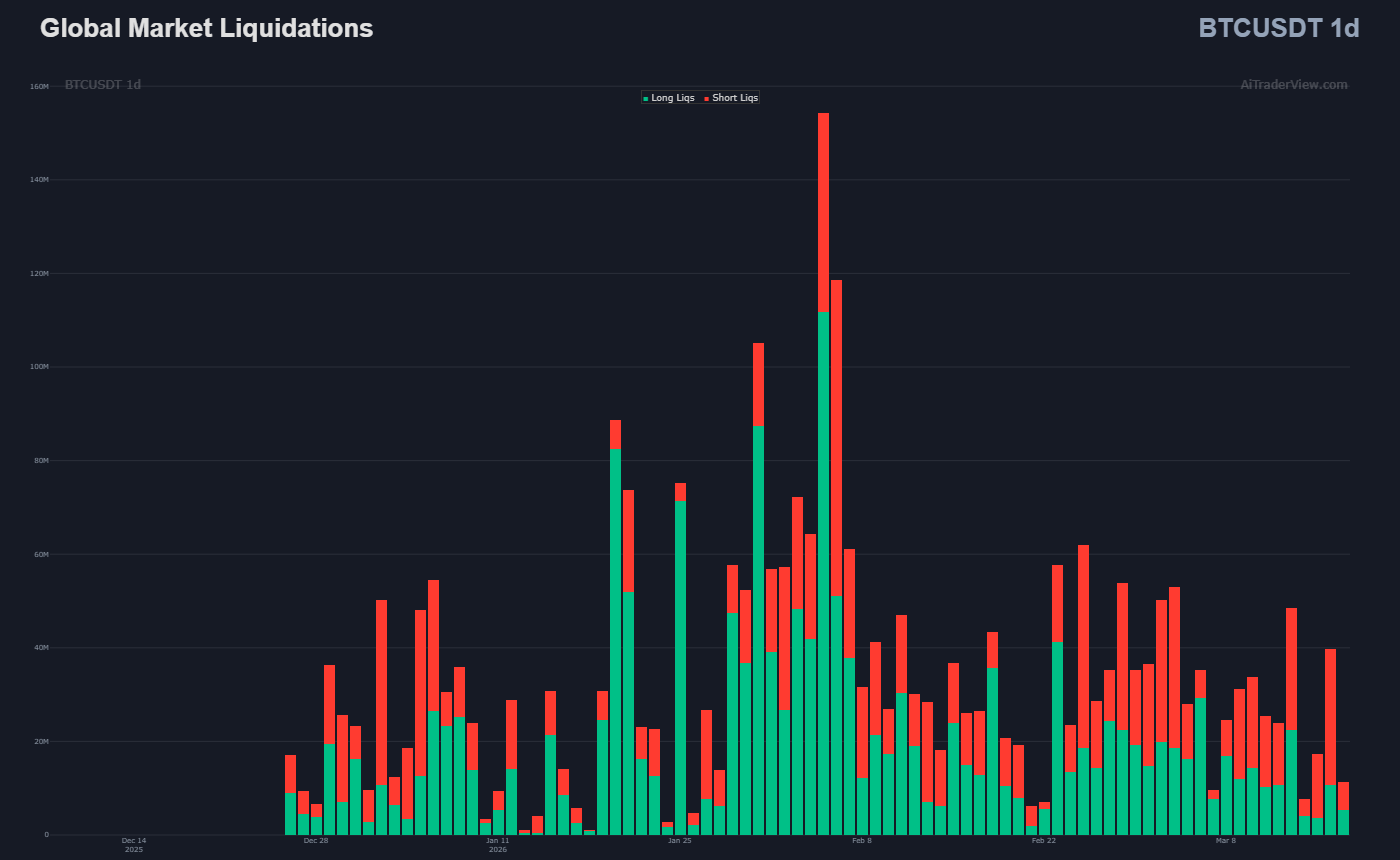Open the AiTraderView.com watermark link
Screen dimensions: 1400x860
1293,85
